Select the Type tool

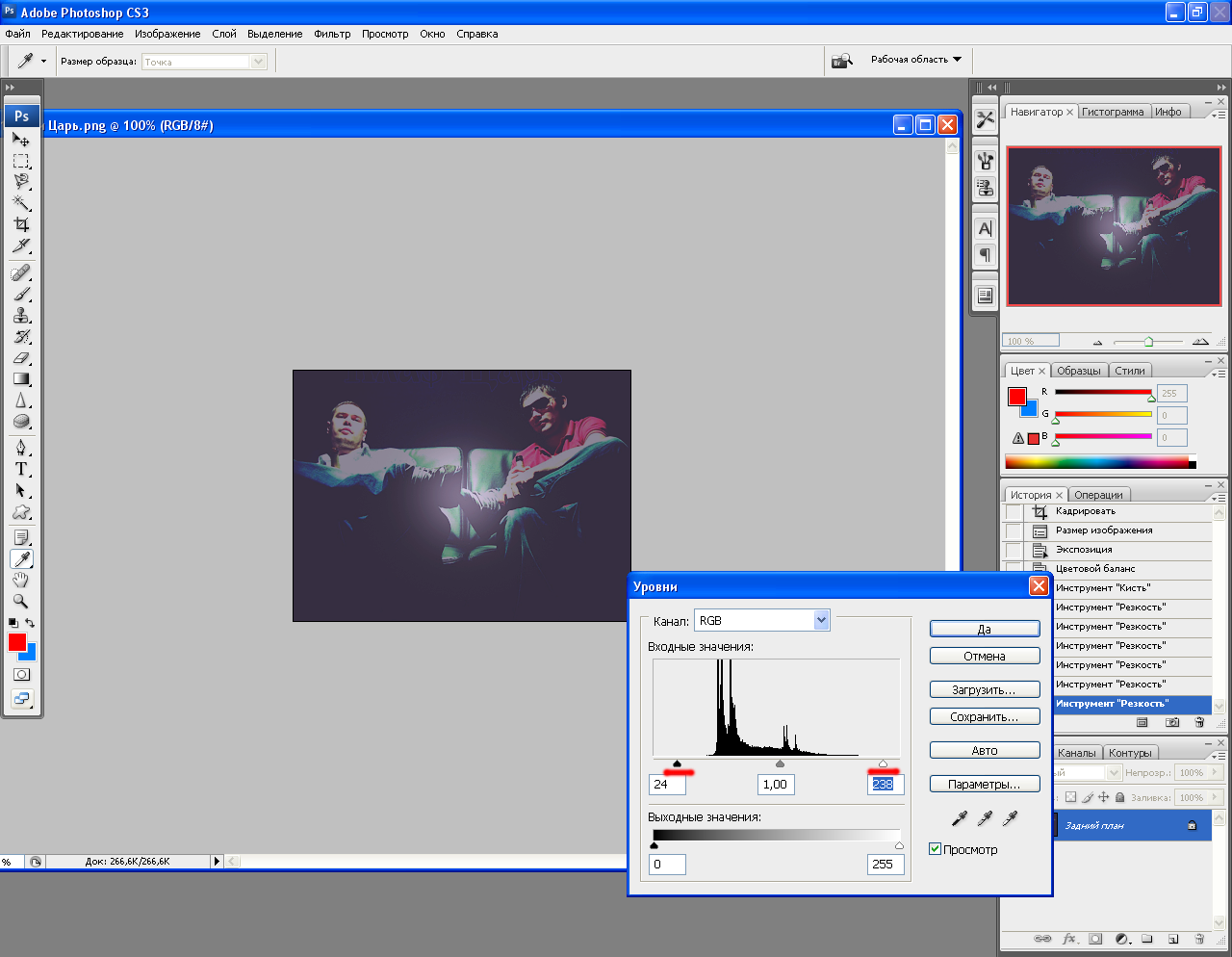click(x=21, y=469)
